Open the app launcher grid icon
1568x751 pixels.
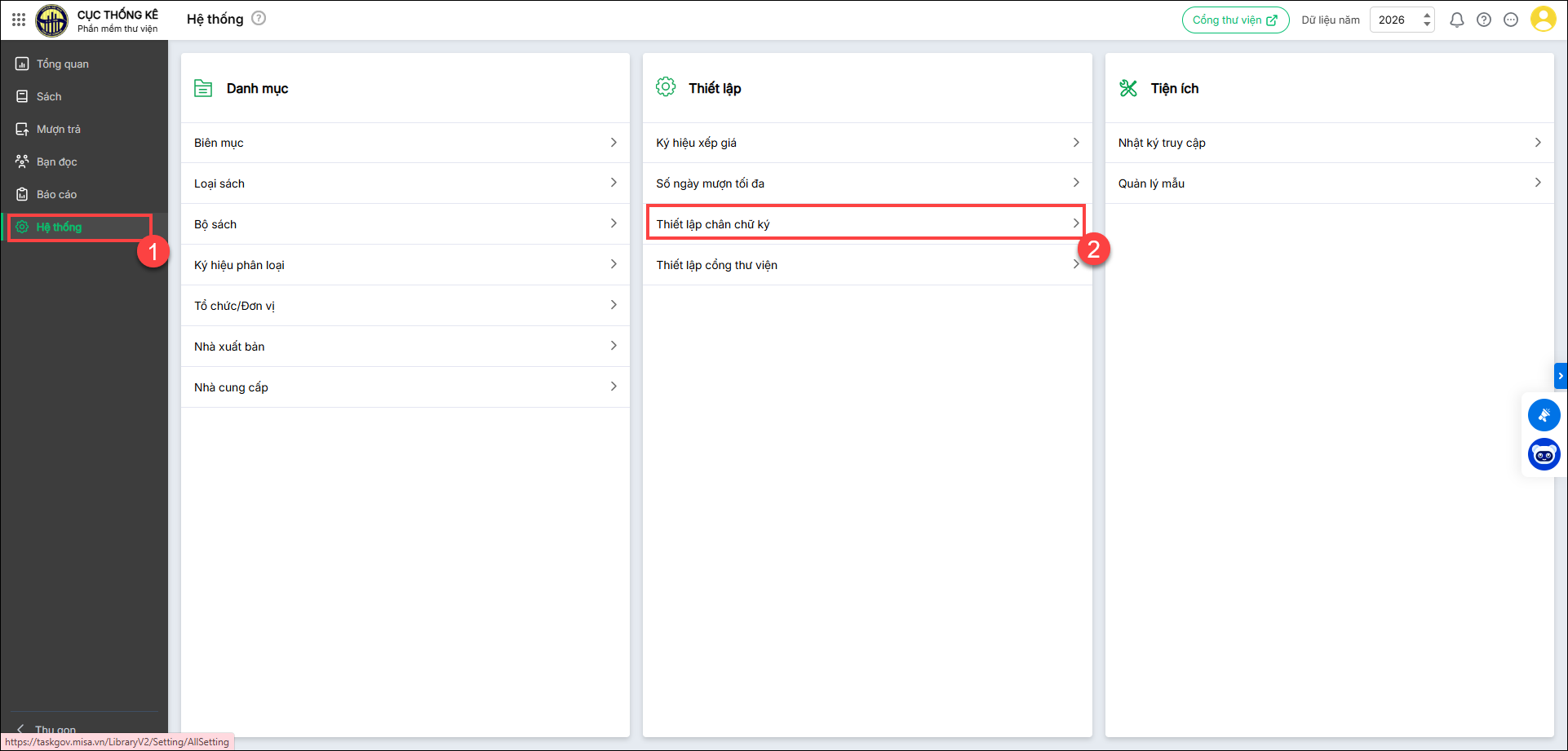pyautogui.click(x=19, y=19)
